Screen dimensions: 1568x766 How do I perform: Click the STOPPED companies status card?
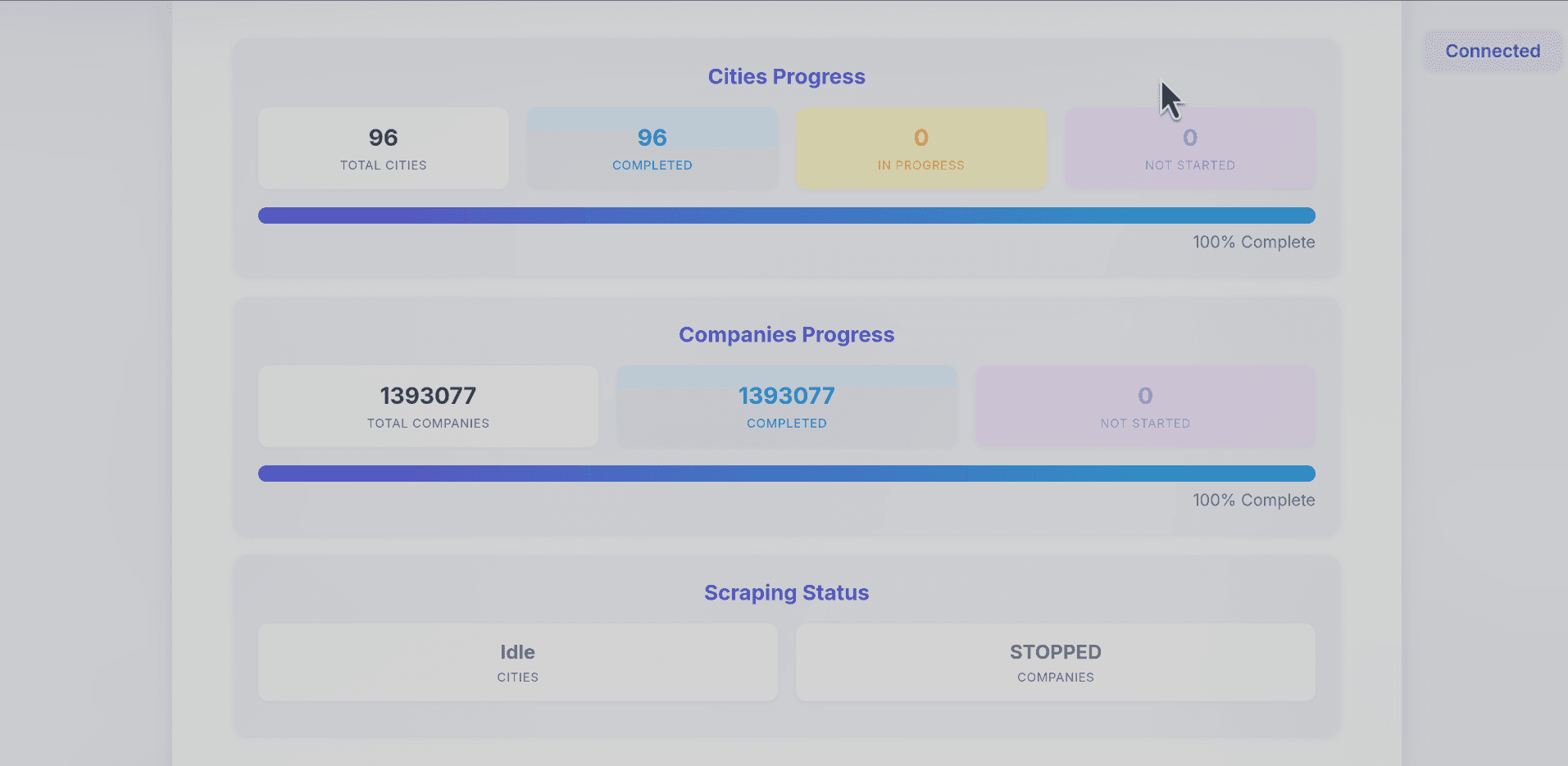tap(1055, 663)
